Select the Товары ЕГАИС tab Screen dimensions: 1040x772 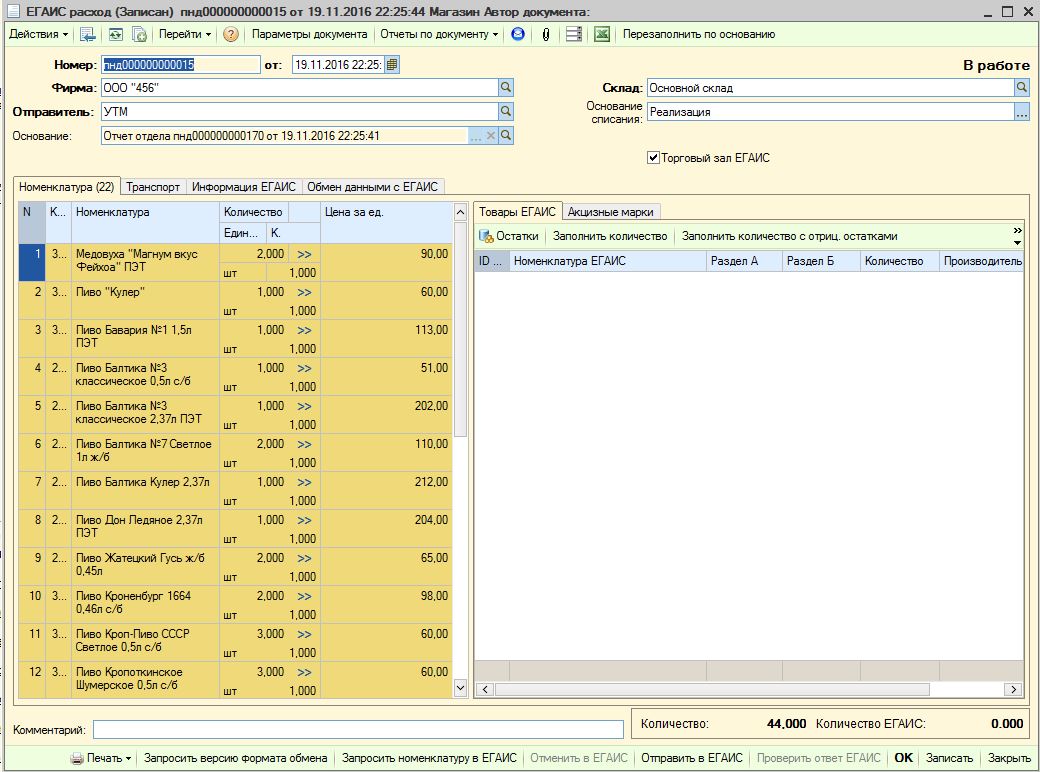(517, 212)
